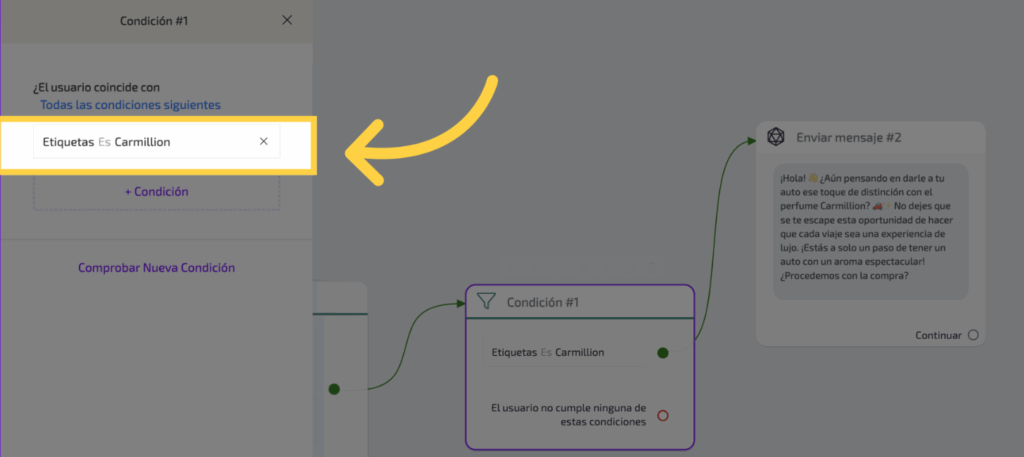1024x457 pixels.
Task: Click the Carmillion value in the side panel
Action: click(x=142, y=142)
